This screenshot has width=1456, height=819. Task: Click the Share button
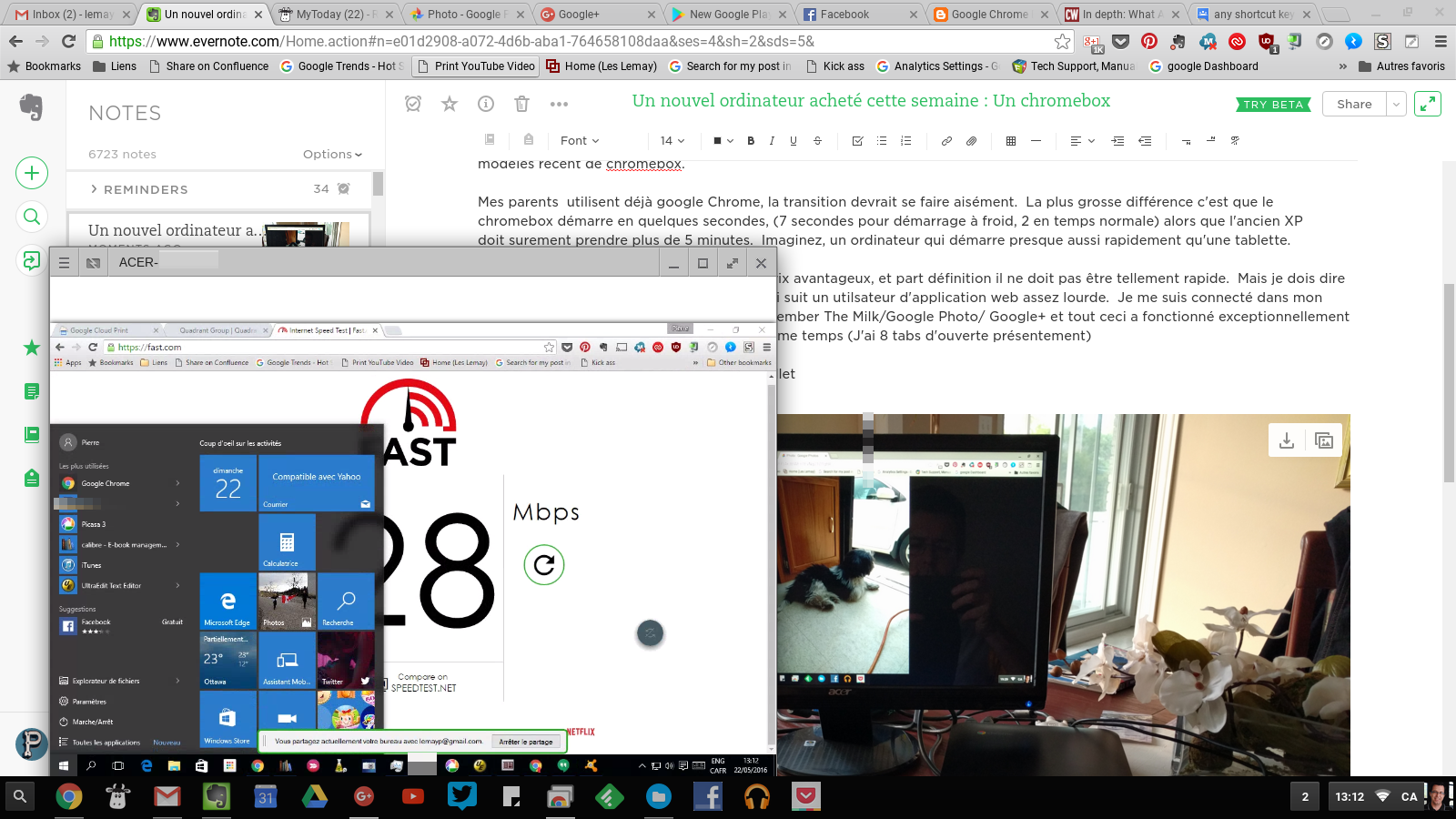tap(1353, 105)
